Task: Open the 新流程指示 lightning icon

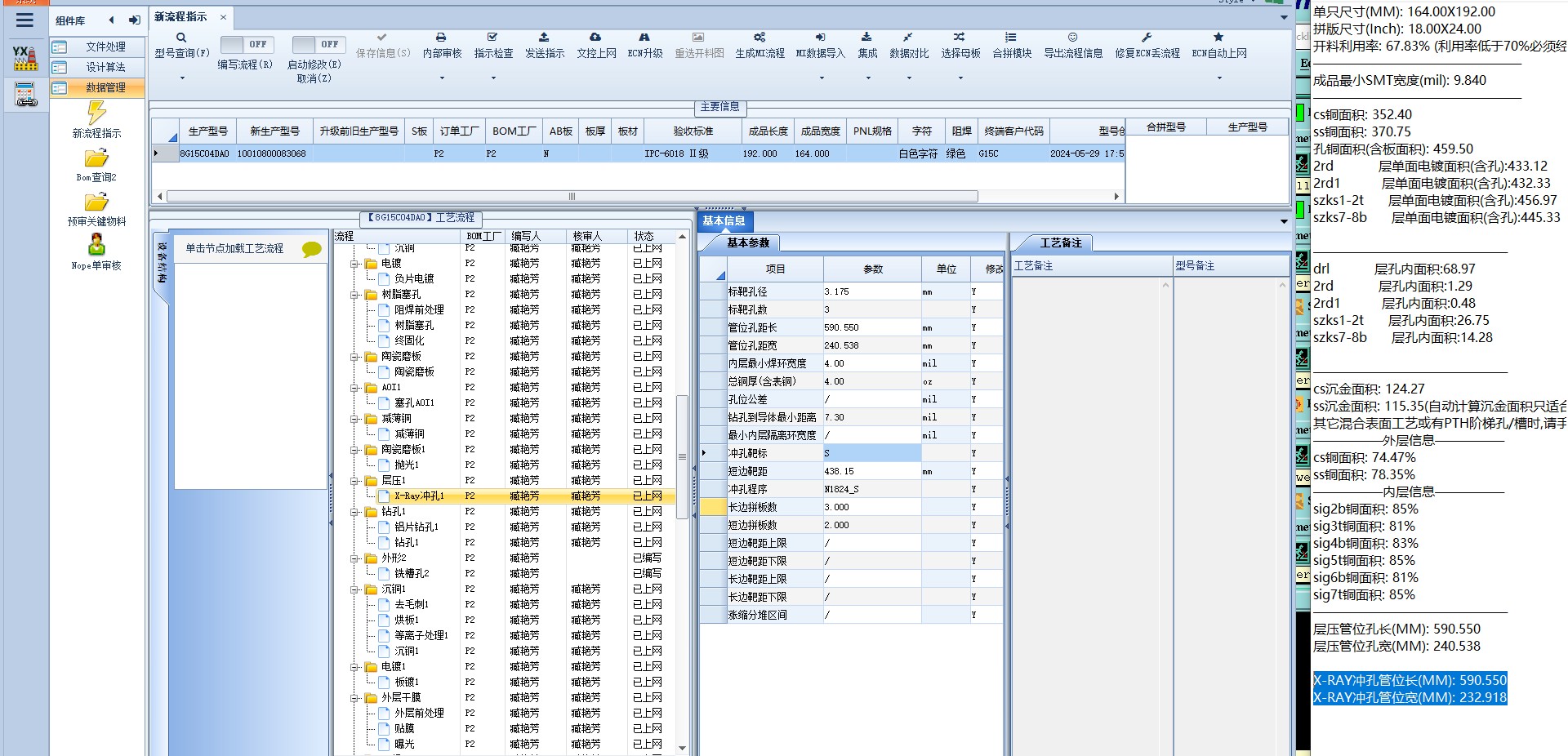Action: tap(96, 112)
